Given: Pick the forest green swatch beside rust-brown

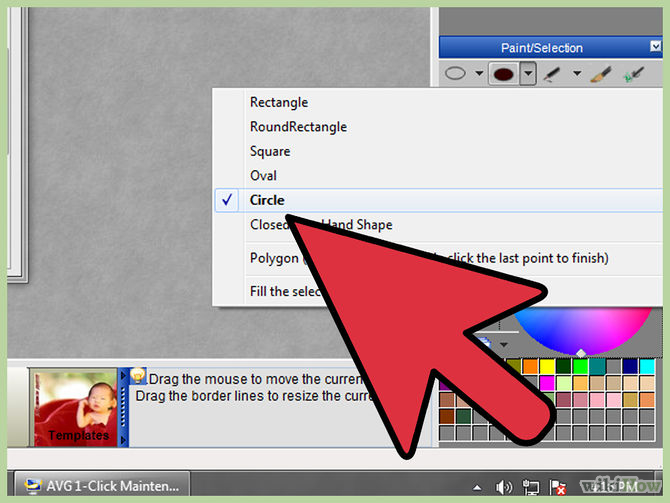Looking at the screenshot, I should [x=464, y=416].
